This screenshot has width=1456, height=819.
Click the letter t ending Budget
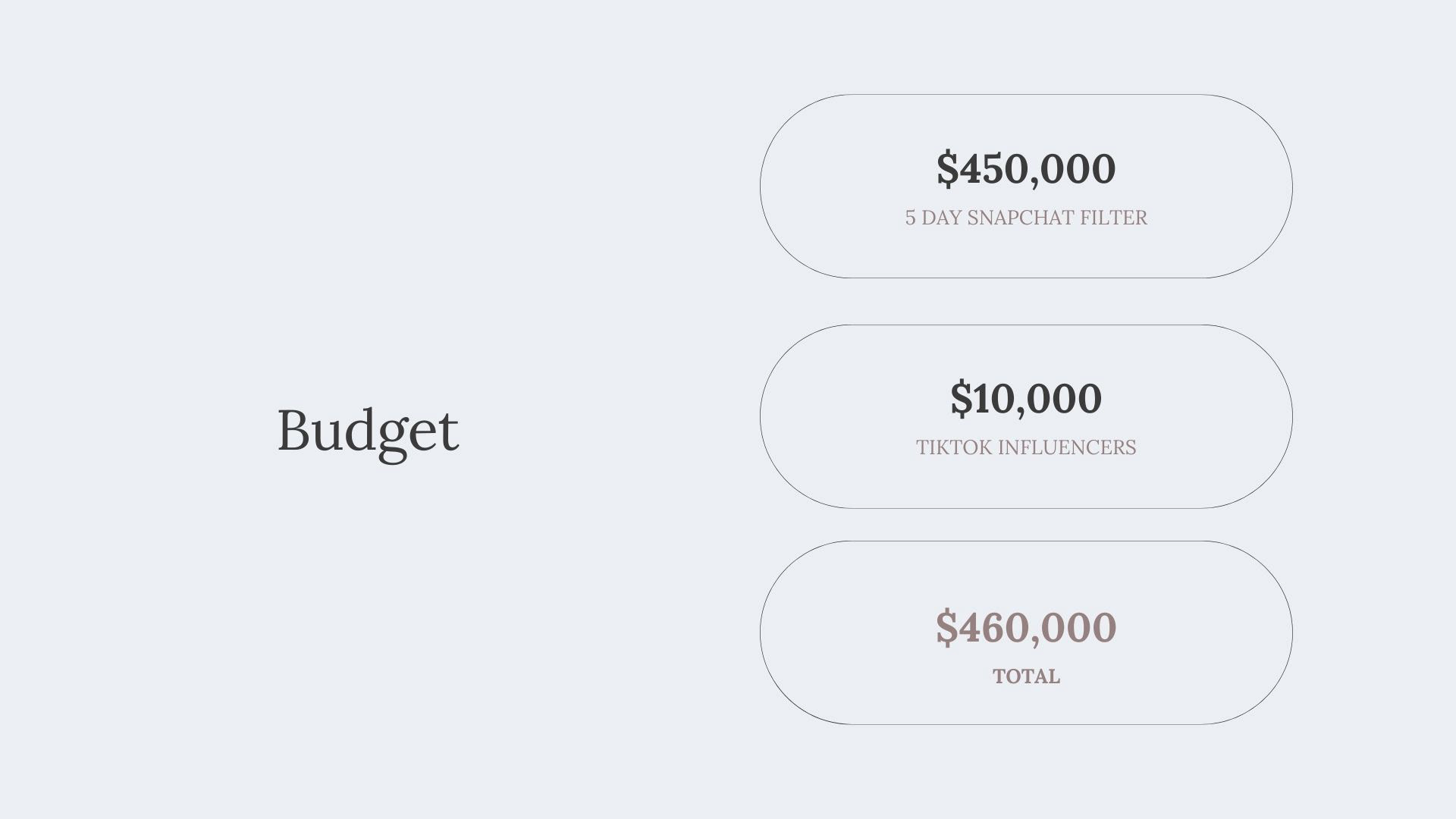(x=449, y=432)
